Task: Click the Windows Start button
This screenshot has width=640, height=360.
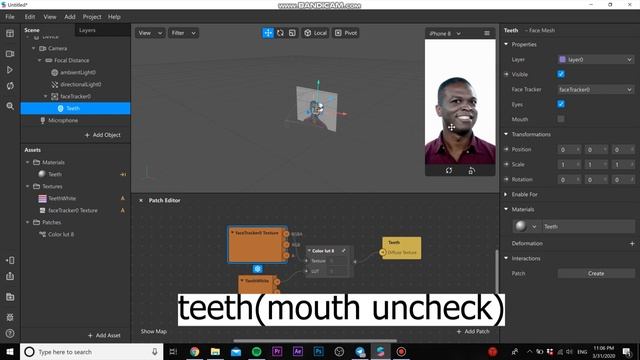Action: point(10,351)
